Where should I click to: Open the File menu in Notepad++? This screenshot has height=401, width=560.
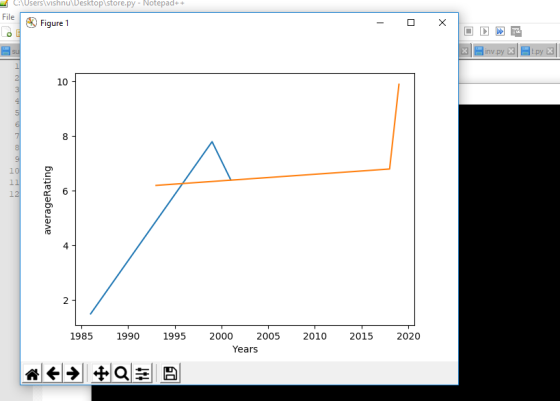[x=8, y=17]
